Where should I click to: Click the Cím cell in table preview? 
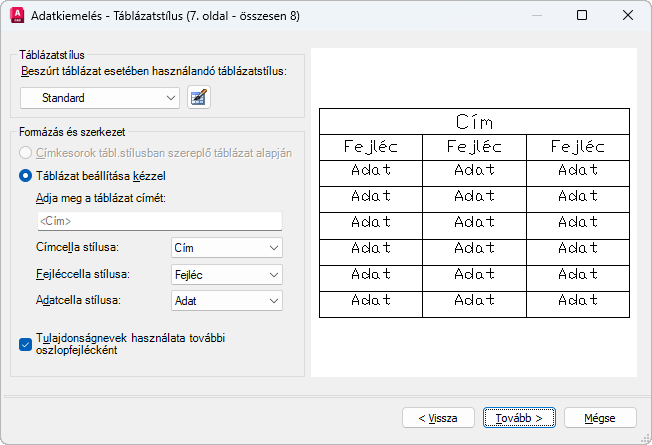474,122
